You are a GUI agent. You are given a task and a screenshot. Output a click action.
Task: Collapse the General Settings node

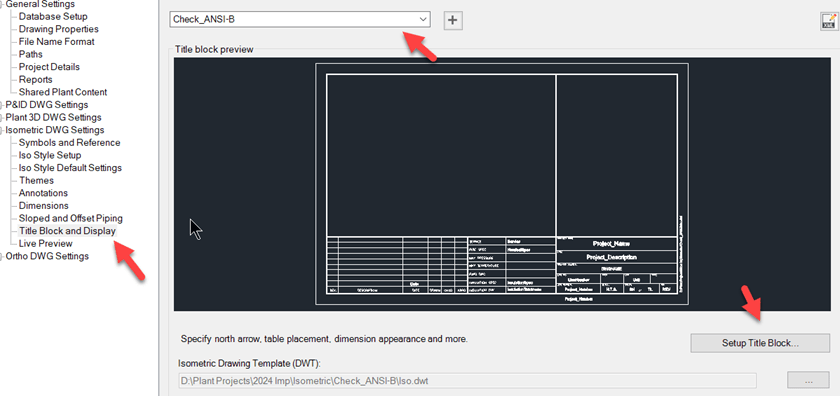2,4
